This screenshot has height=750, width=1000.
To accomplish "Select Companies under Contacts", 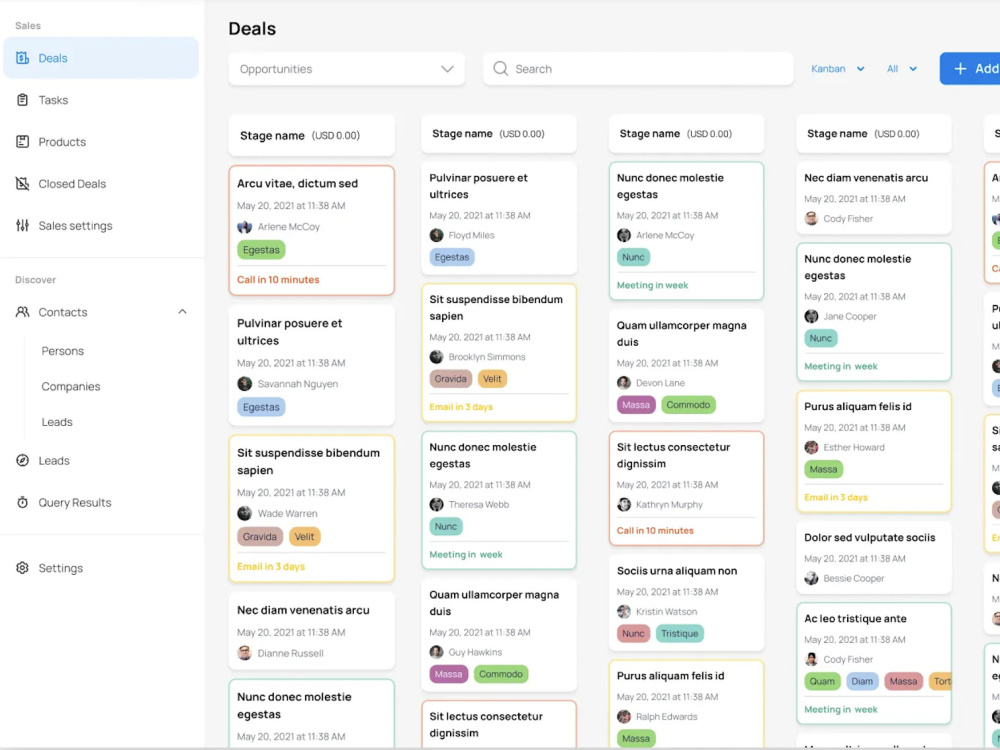I will pyautogui.click(x=71, y=386).
